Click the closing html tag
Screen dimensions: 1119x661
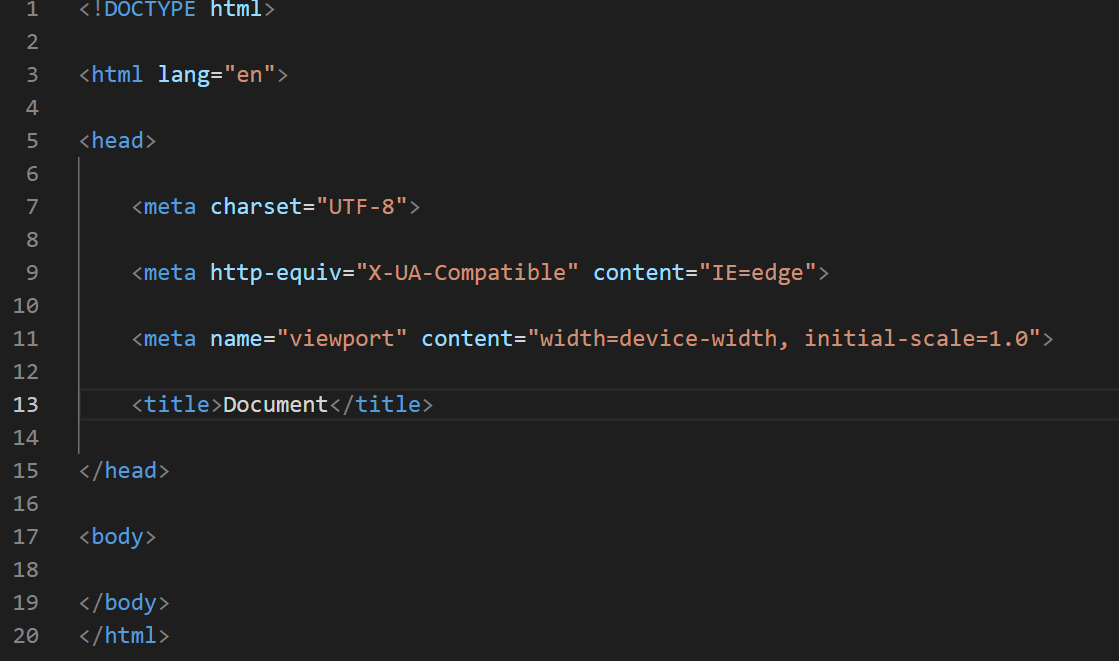coord(124,635)
